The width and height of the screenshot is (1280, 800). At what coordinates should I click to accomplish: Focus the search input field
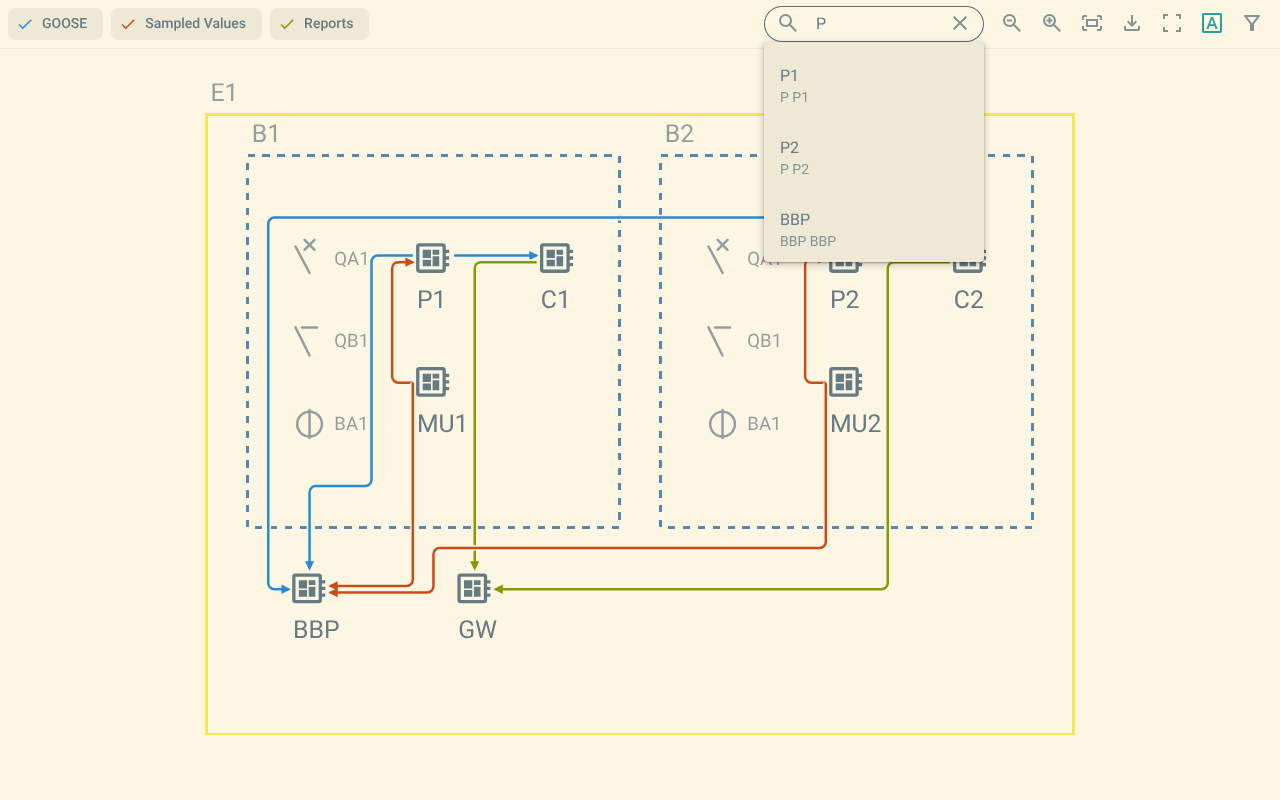[x=874, y=23]
